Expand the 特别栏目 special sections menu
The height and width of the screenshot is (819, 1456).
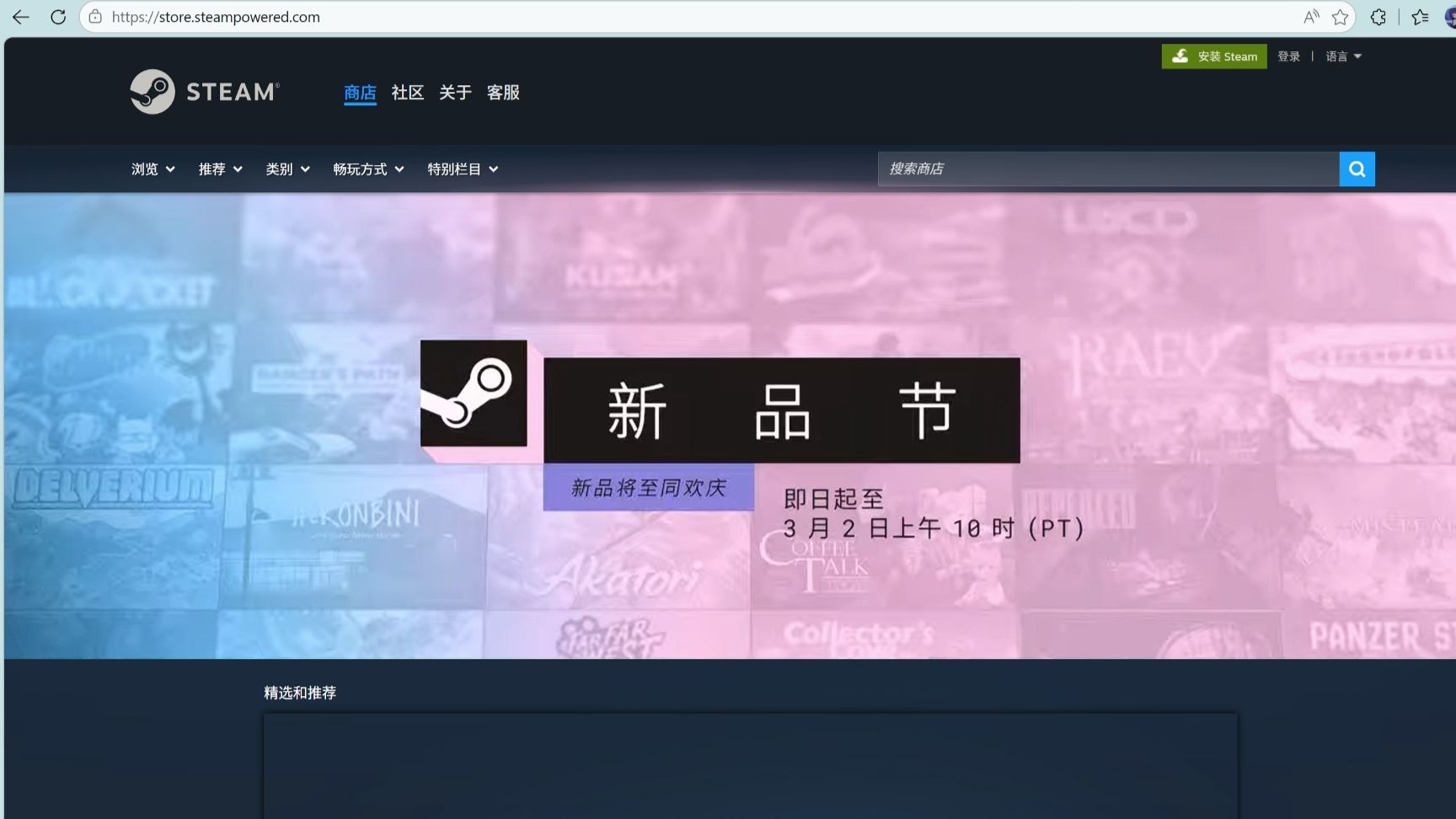[463, 169]
